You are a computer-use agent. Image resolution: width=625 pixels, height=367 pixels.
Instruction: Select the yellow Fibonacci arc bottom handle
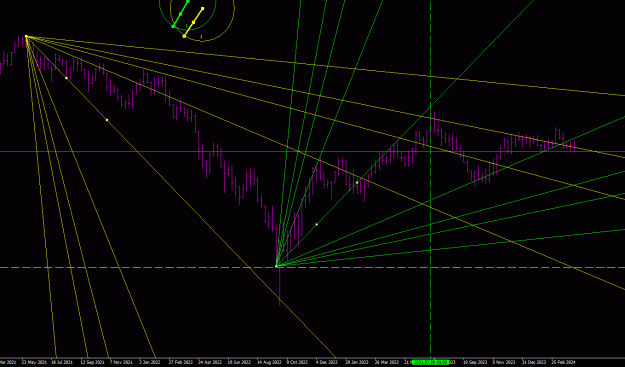point(184,36)
